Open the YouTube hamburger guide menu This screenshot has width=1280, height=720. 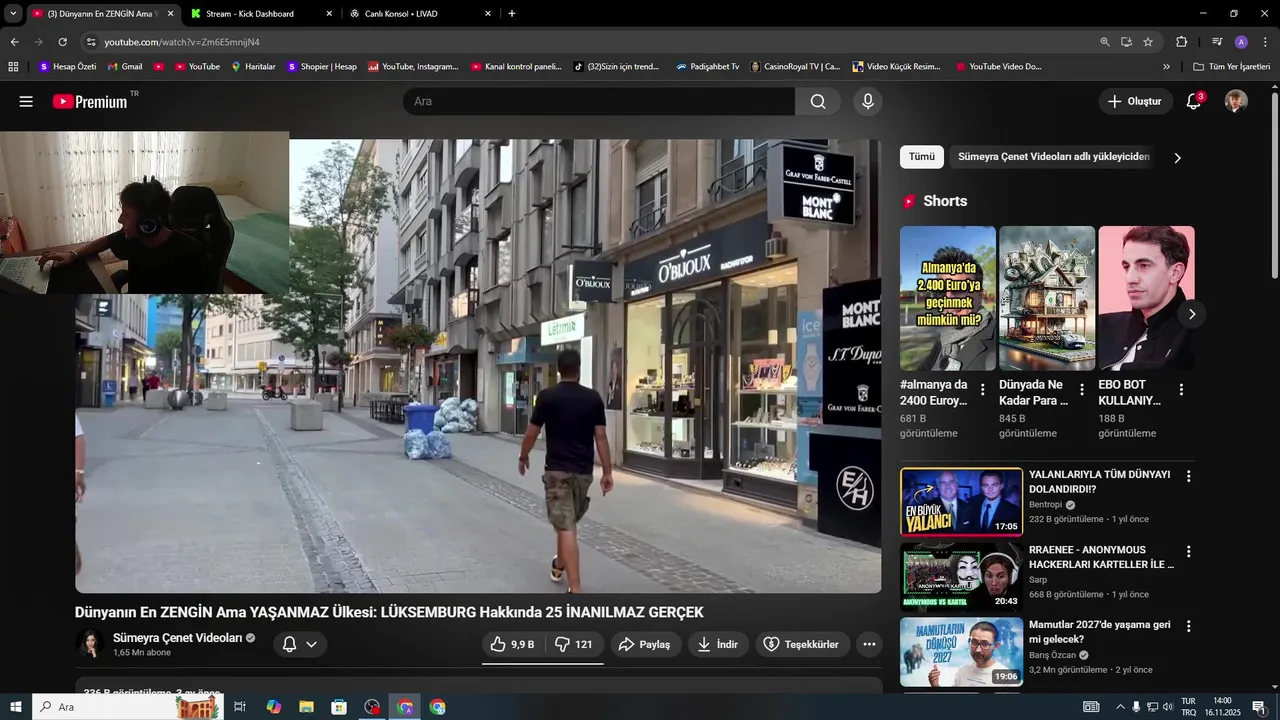[26, 101]
